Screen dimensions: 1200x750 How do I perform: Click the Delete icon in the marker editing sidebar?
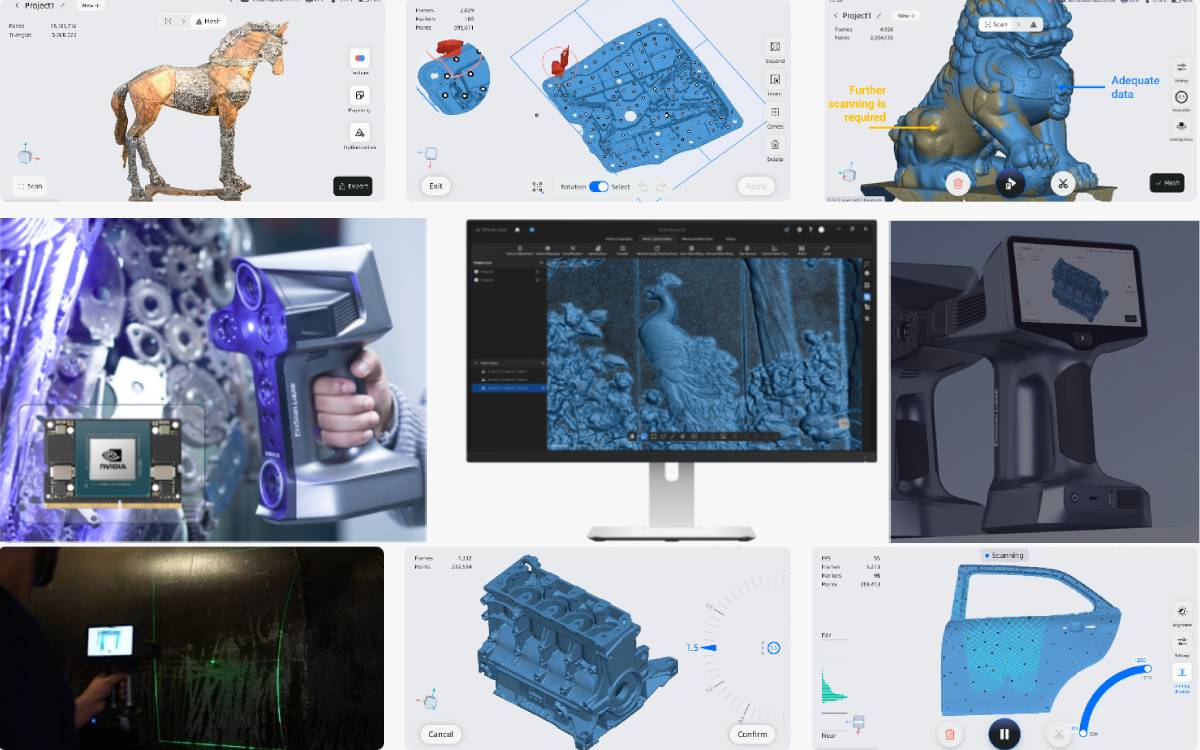(774, 143)
